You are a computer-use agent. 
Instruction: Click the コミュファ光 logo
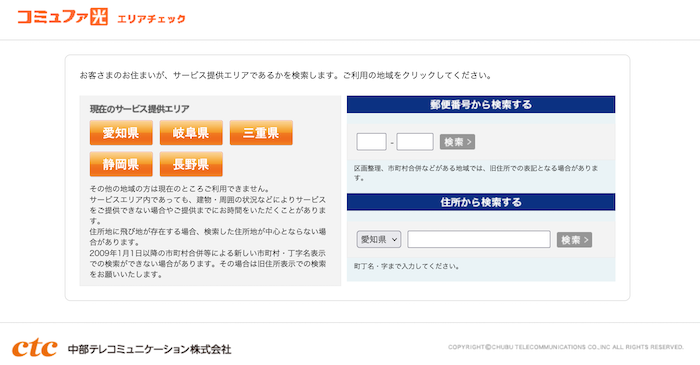(62, 17)
